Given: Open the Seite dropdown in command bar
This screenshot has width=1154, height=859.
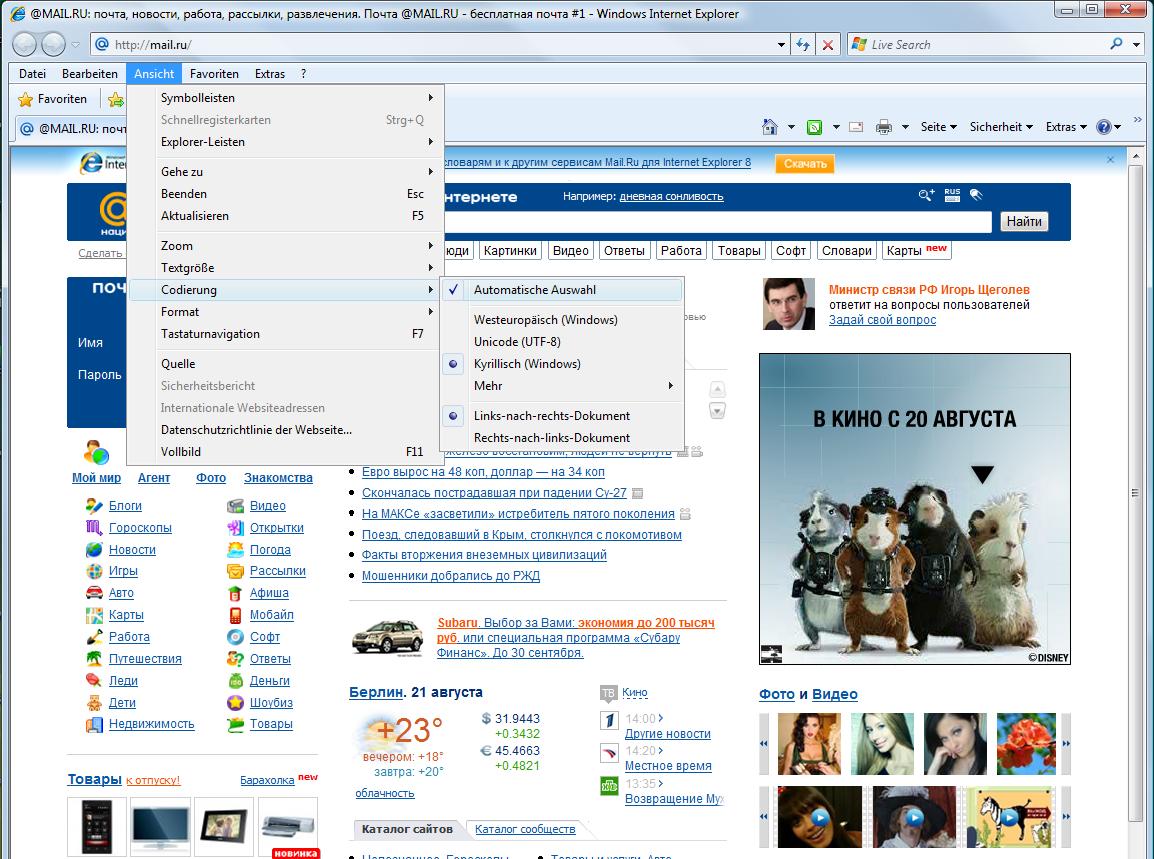Looking at the screenshot, I should click(938, 127).
